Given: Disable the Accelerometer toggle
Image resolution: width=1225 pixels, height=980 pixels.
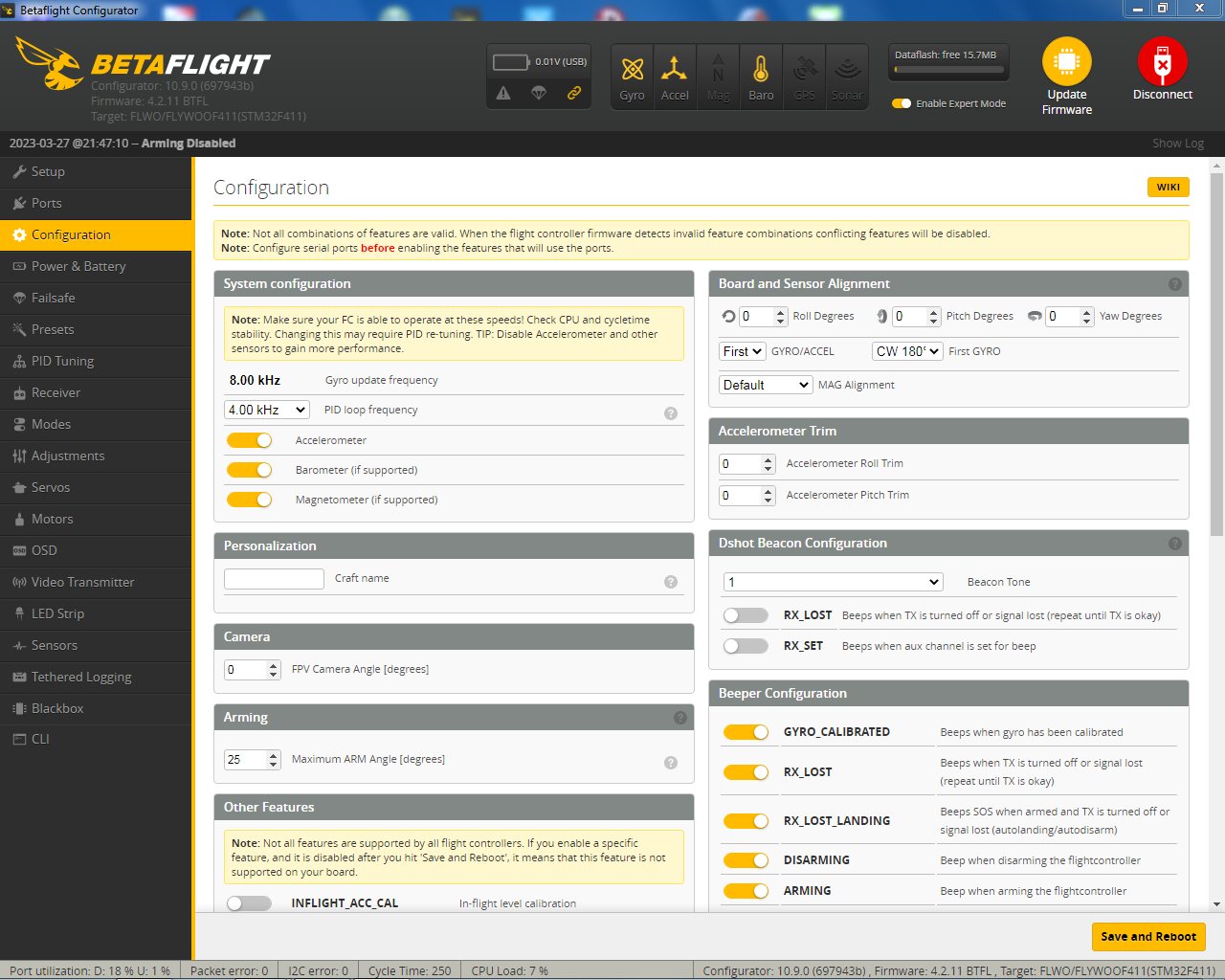Looking at the screenshot, I should pyautogui.click(x=250, y=440).
